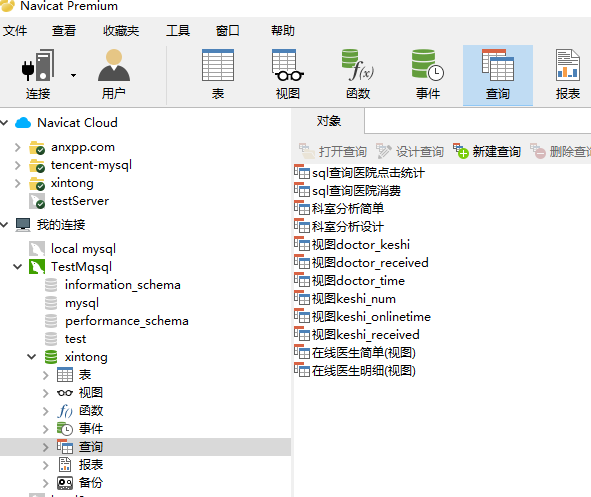Open the dropdown arrow beside 连接
The width and height of the screenshot is (591, 497).
tap(73, 75)
